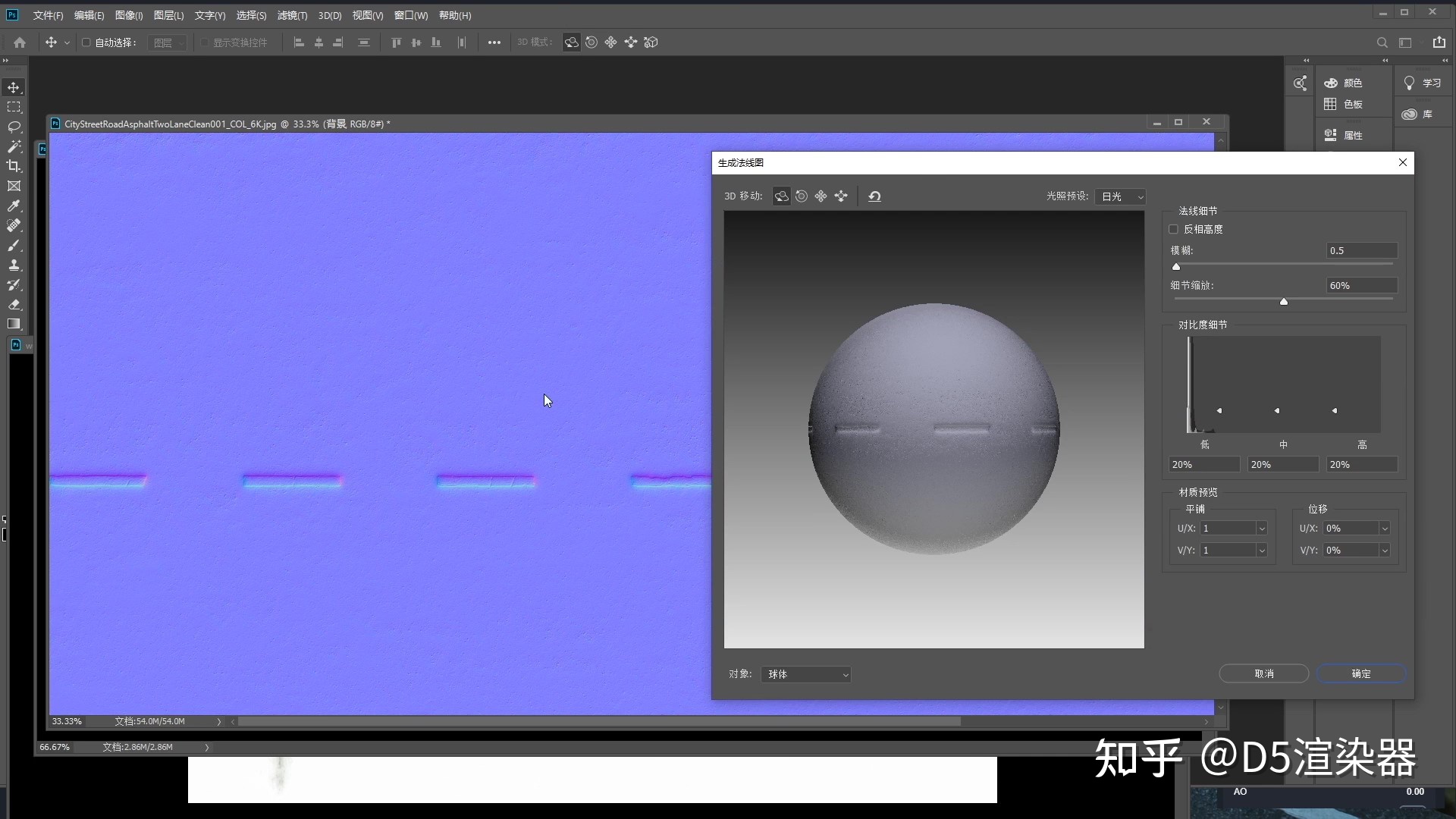Select the Eyedropper tool
The height and width of the screenshot is (819, 1456).
pos(14,206)
